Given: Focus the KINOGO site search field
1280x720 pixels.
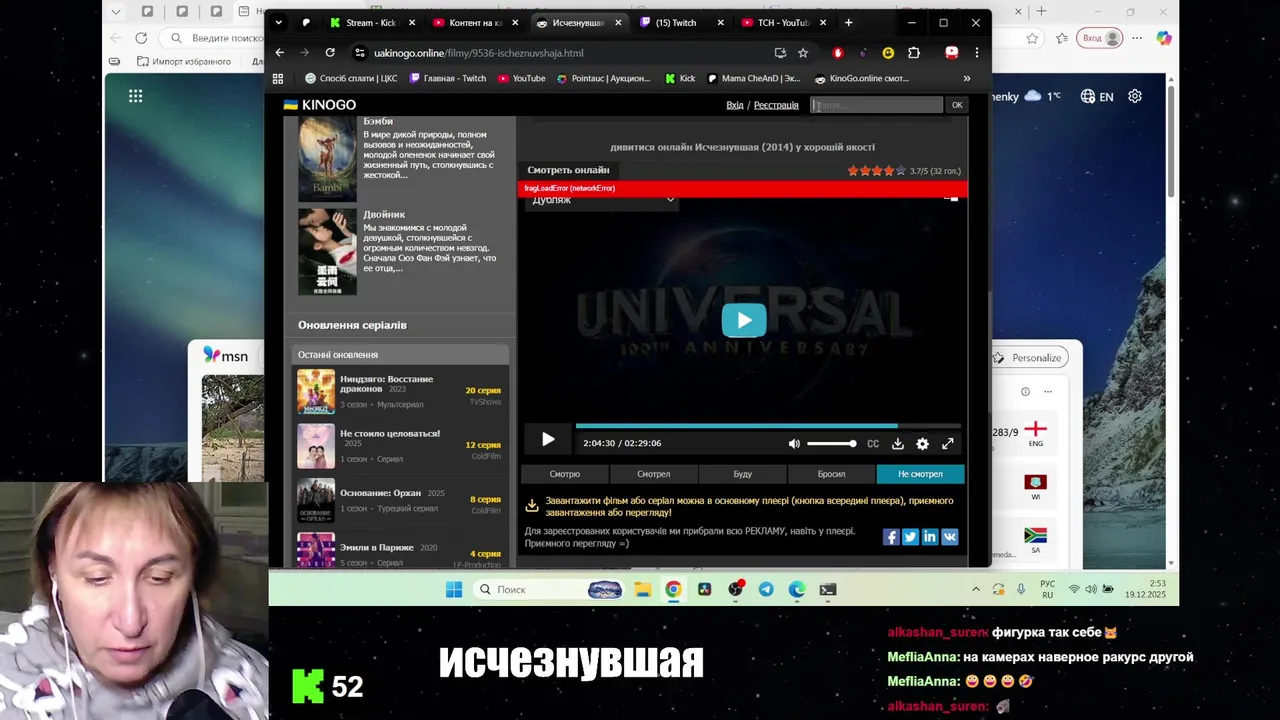Looking at the screenshot, I should [876, 105].
